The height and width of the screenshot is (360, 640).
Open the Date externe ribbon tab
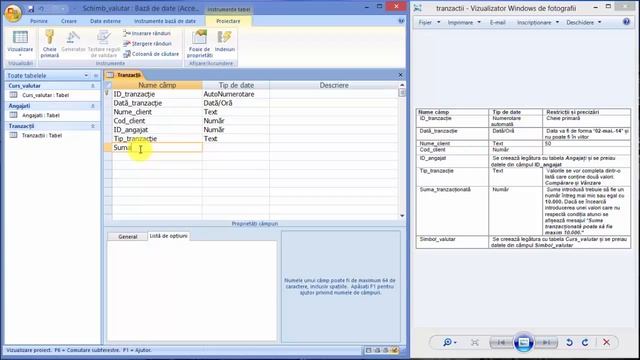[105, 21]
